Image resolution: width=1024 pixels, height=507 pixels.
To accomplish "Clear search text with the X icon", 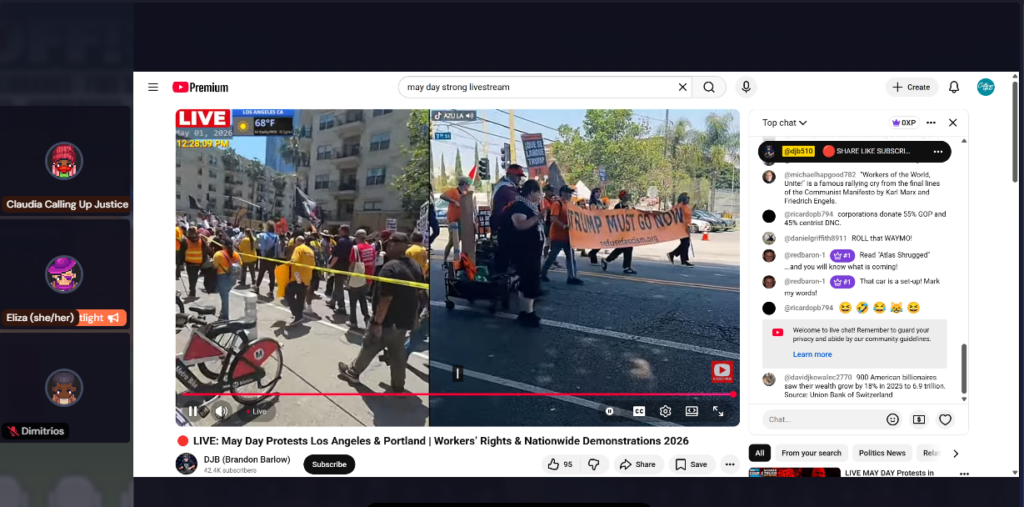I will point(682,87).
